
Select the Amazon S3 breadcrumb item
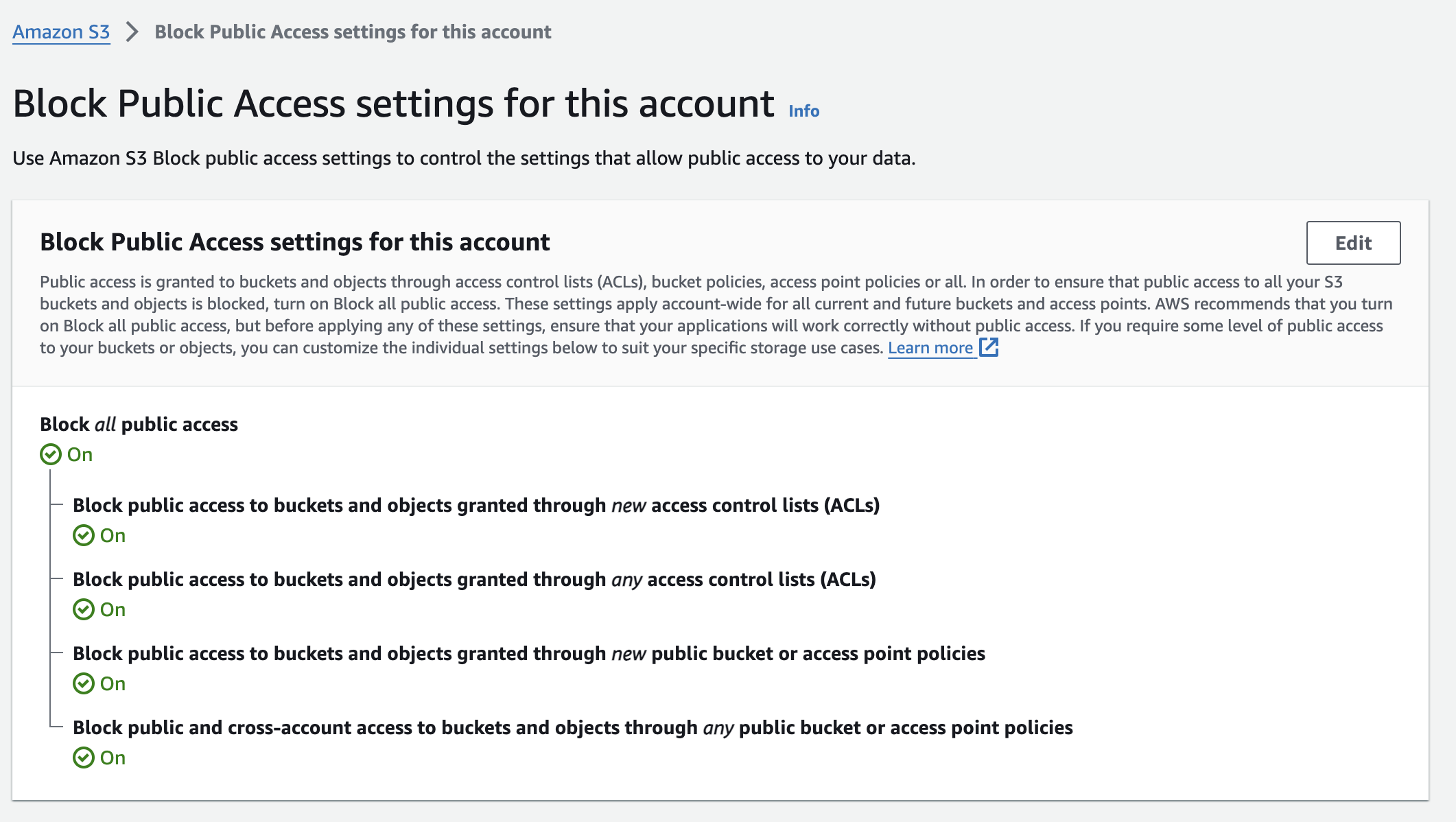pyautogui.click(x=61, y=32)
